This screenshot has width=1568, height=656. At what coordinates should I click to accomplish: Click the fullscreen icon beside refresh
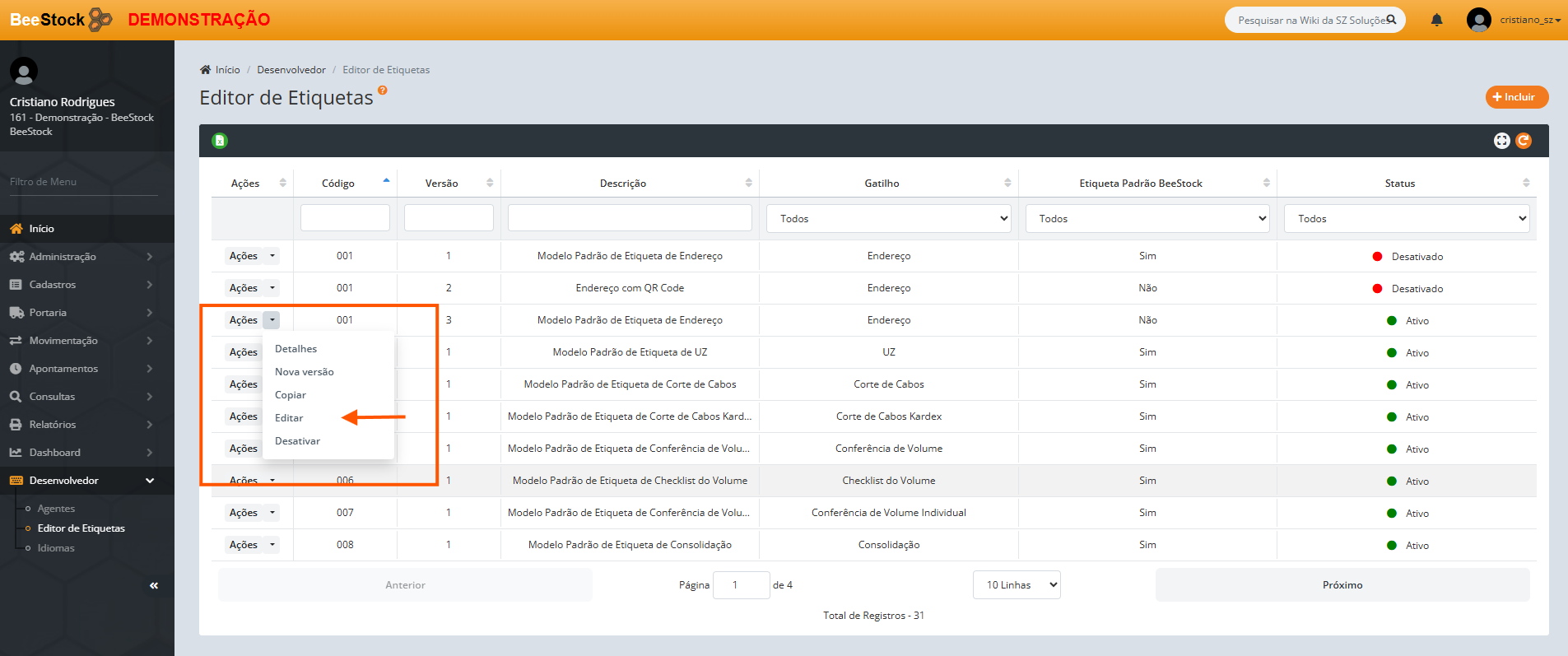click(x=1501, y=141)
